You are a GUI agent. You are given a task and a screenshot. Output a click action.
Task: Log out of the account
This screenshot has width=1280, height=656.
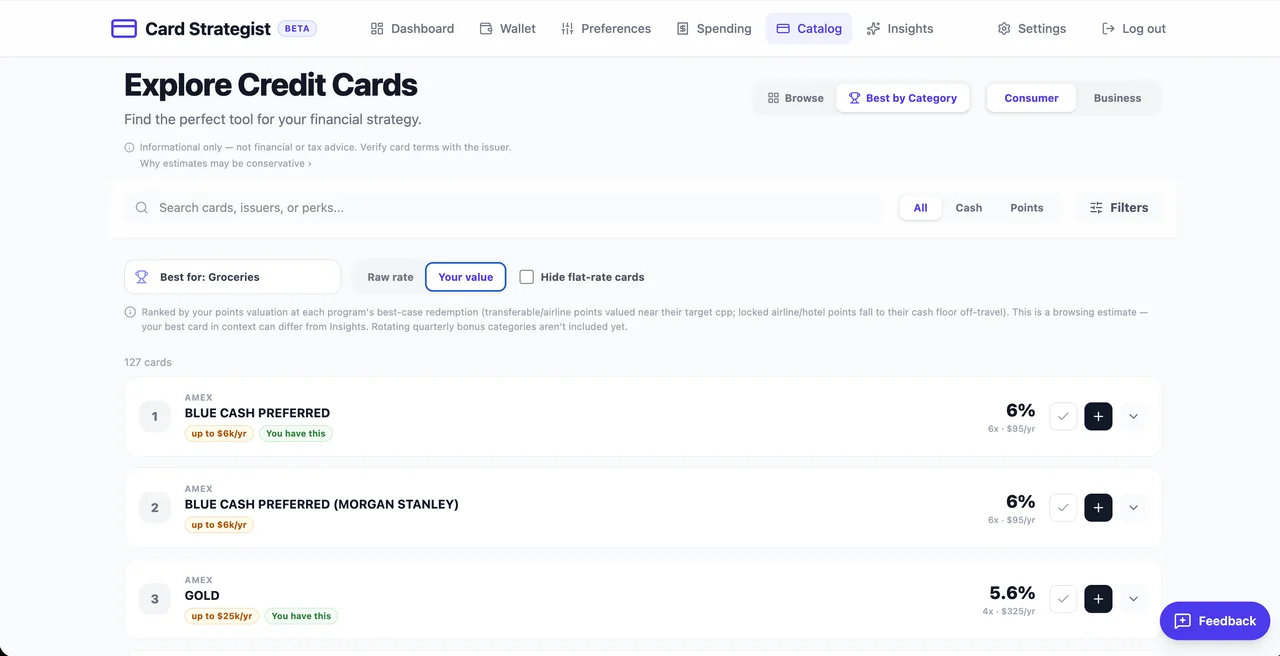(x=1134, y=28)
